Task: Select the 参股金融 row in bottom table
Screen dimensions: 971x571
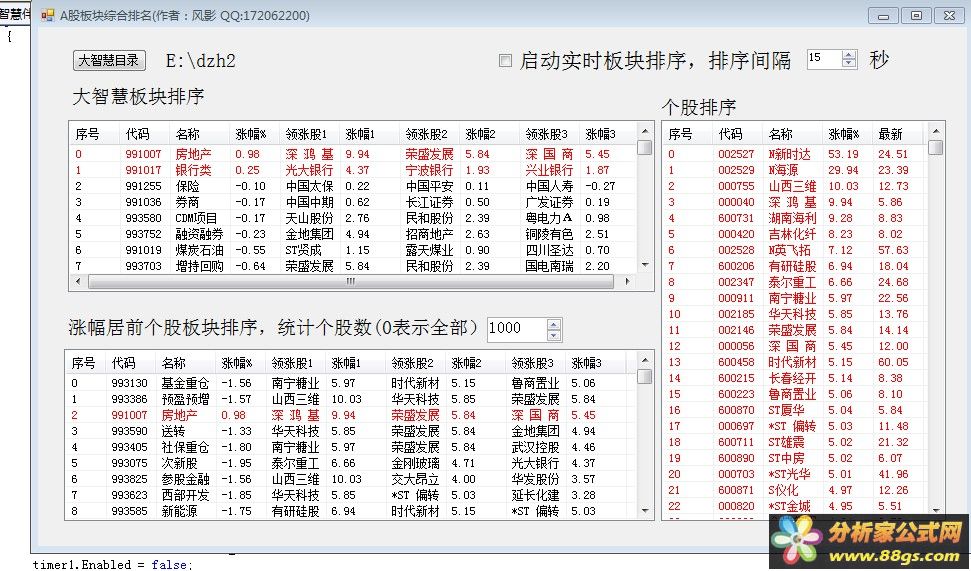Action: [351, 479]
